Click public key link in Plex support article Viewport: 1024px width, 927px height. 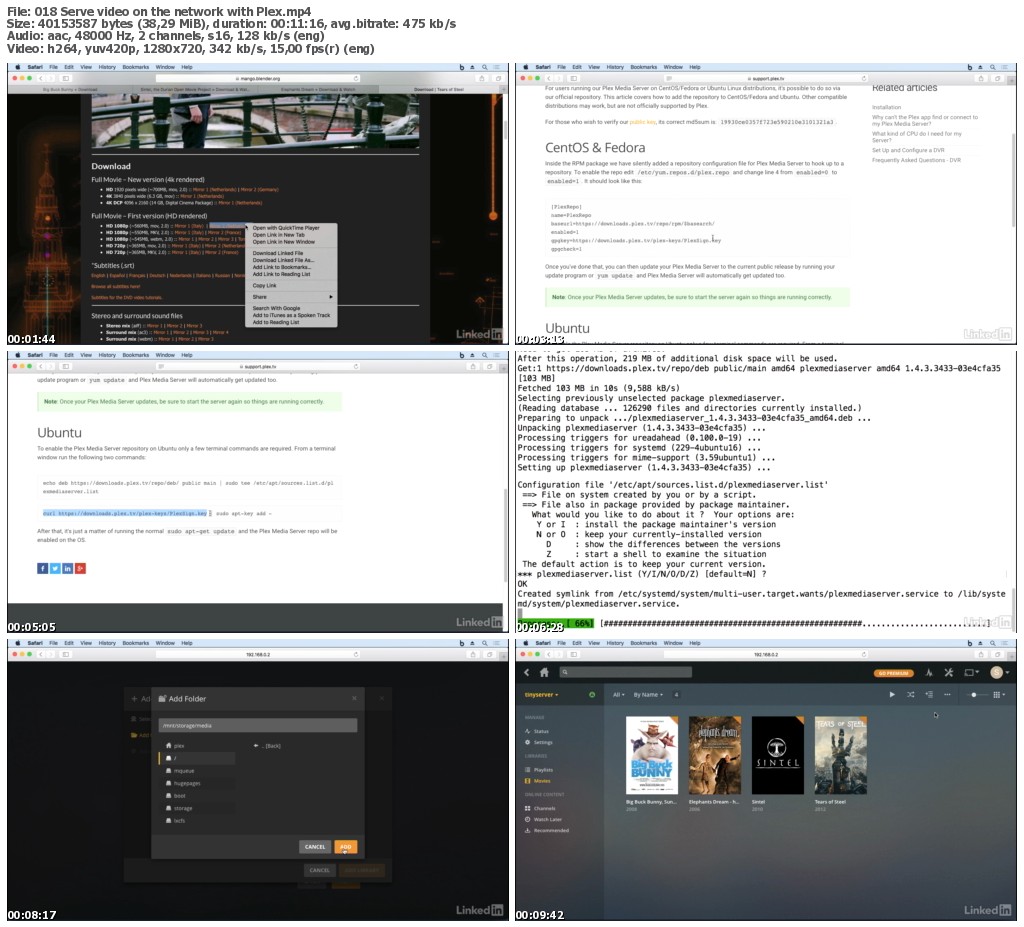coord(643,122)
